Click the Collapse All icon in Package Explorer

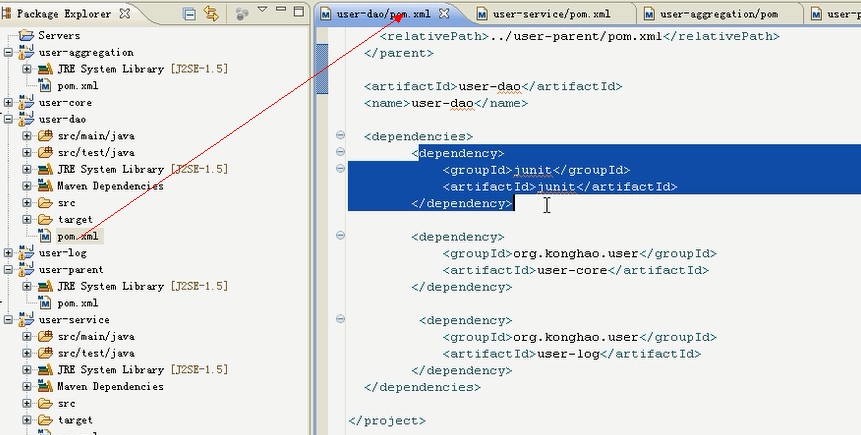(190, 14)
